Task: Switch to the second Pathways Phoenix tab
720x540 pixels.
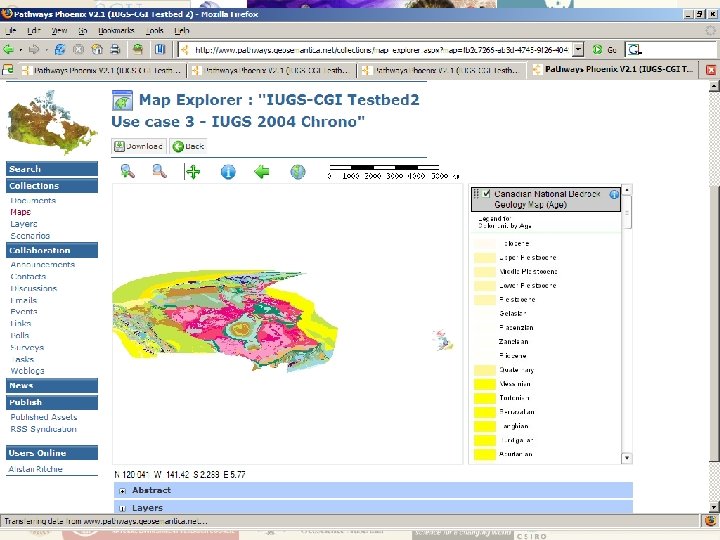Action: click(273, 70)
